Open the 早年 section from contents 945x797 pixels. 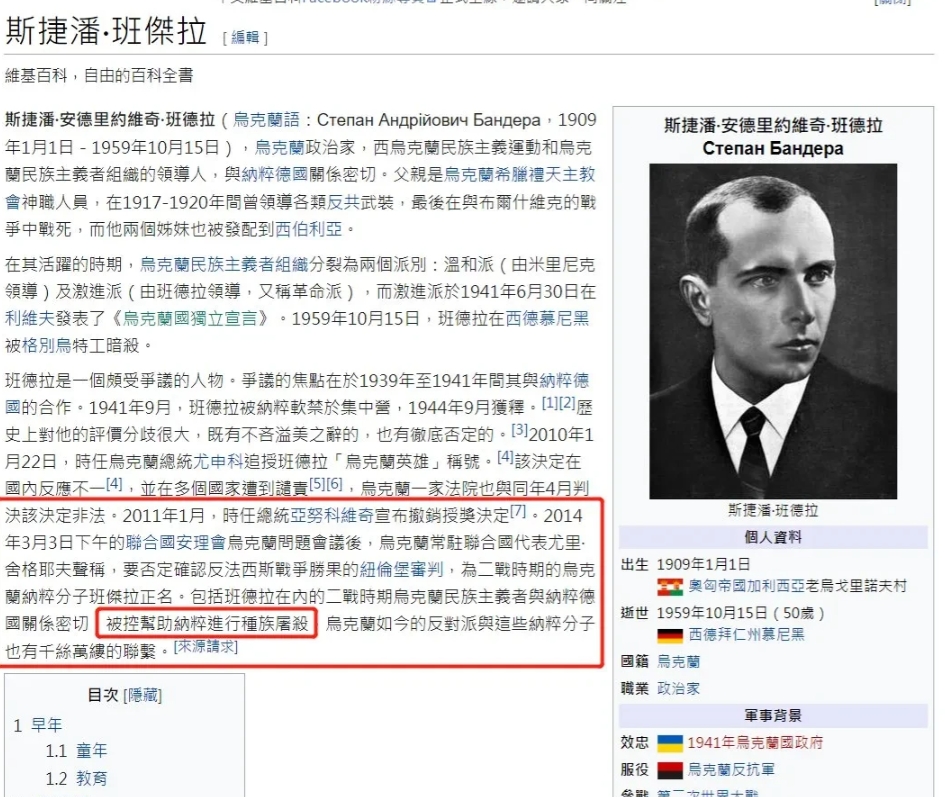46,725
